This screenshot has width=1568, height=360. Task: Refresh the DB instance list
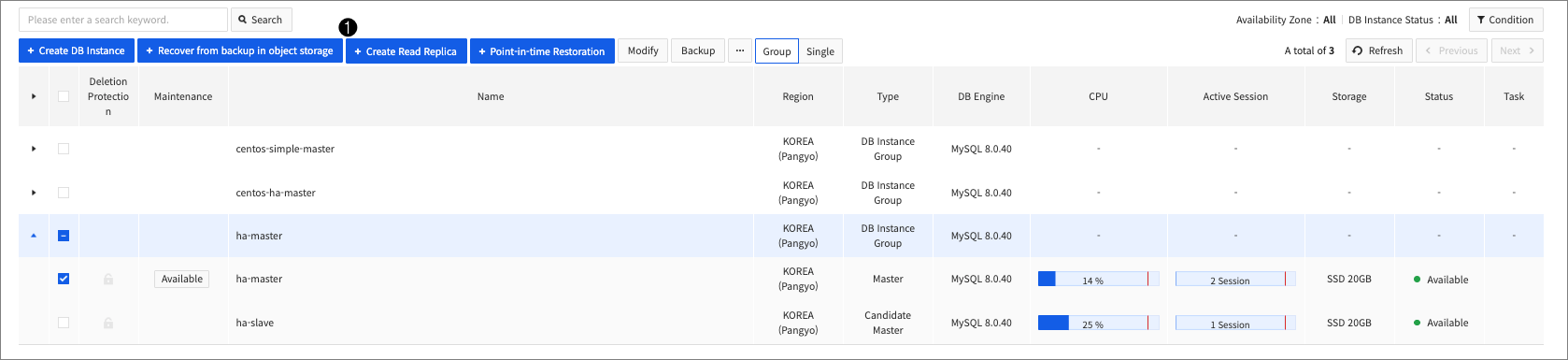point(1378,50)
